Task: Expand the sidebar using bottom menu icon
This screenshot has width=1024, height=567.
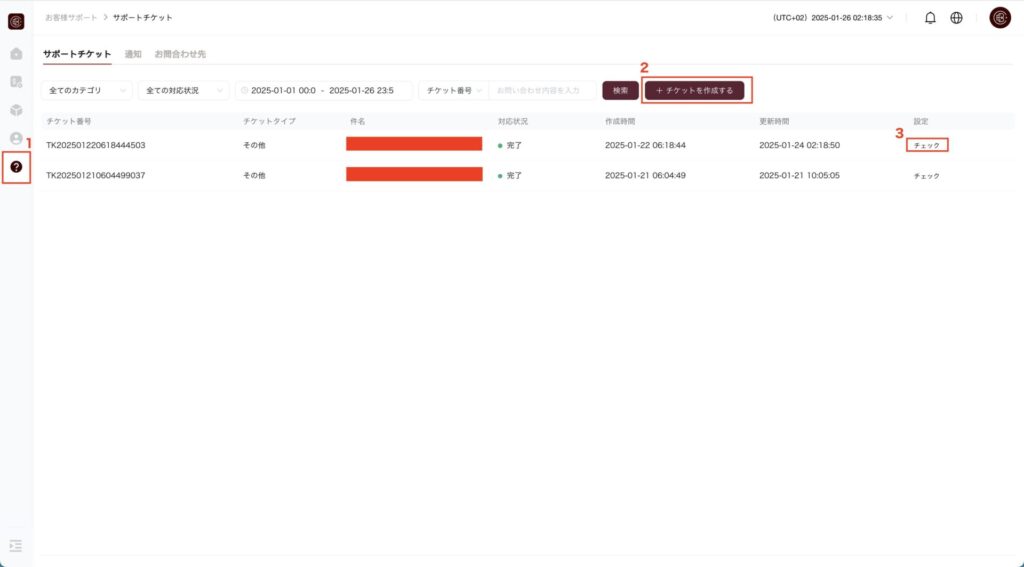Action: (16, 546)
